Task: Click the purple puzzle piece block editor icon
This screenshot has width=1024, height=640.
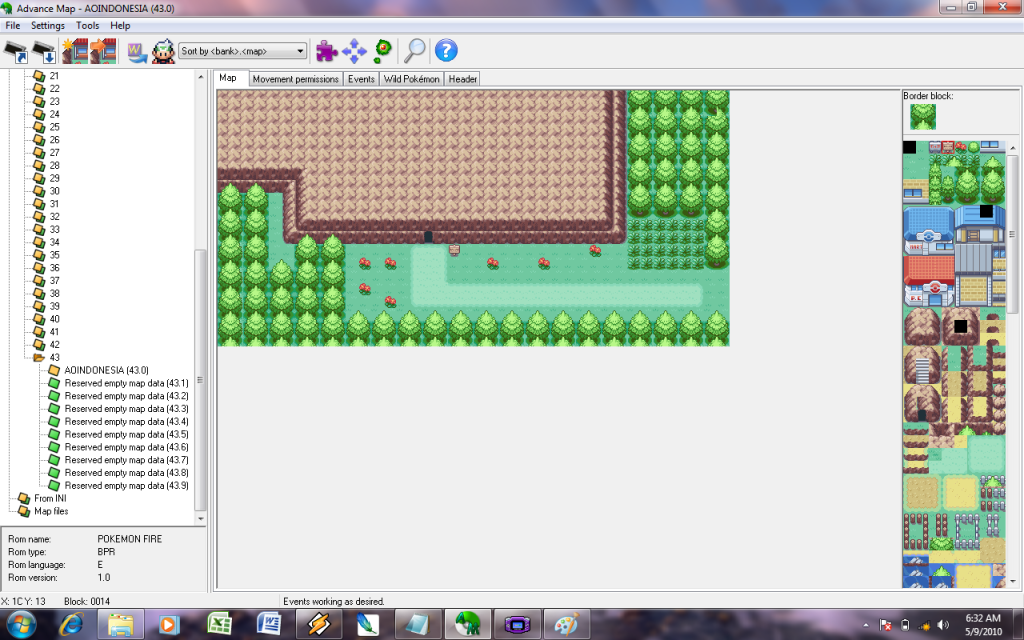Action: pyautogui.click(x=327, y=51)
